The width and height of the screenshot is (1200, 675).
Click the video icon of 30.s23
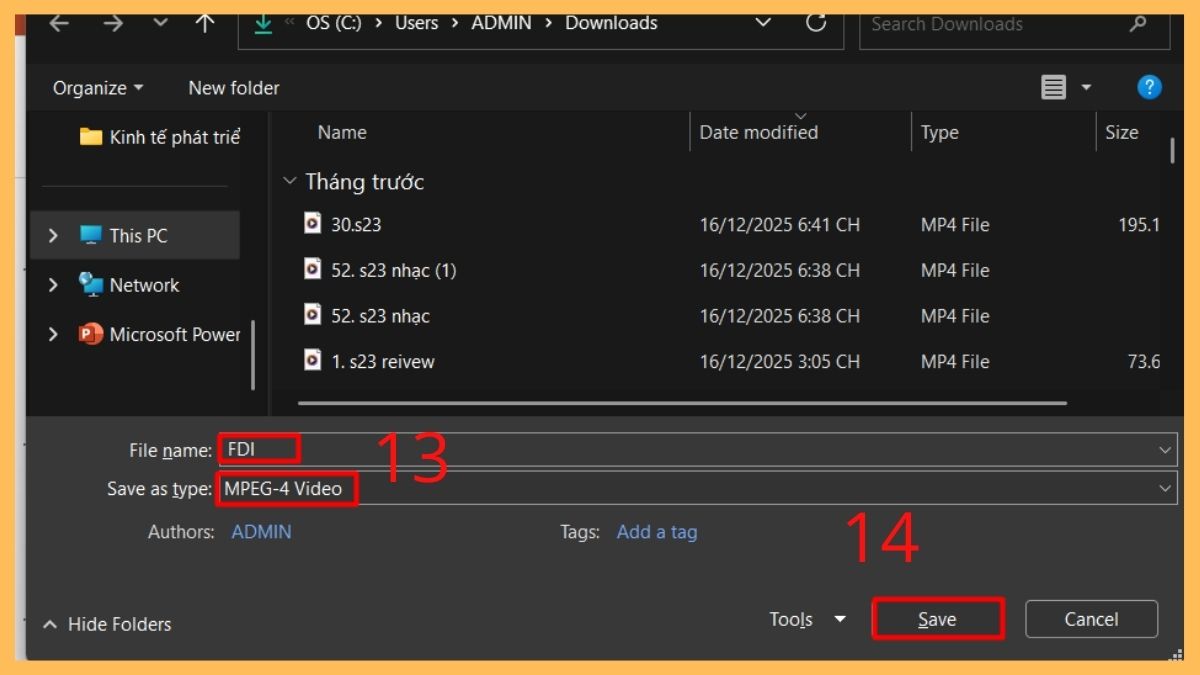(313, 223)
